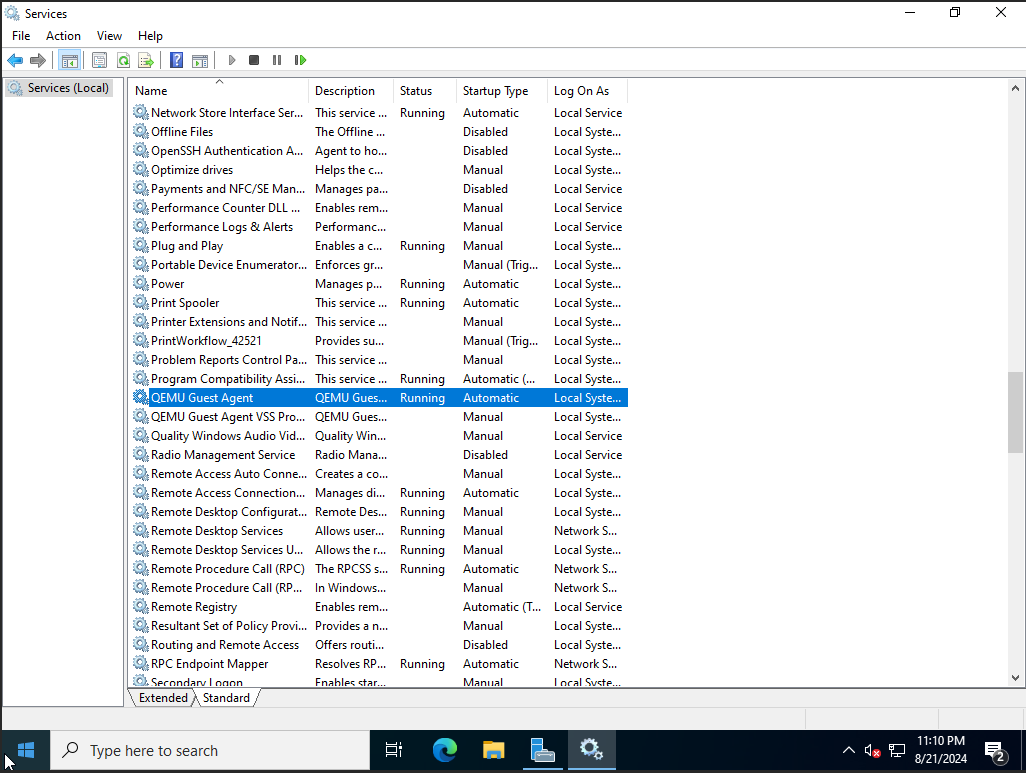Click the taskbar search box
The image size is (1026, 773).
210,750
